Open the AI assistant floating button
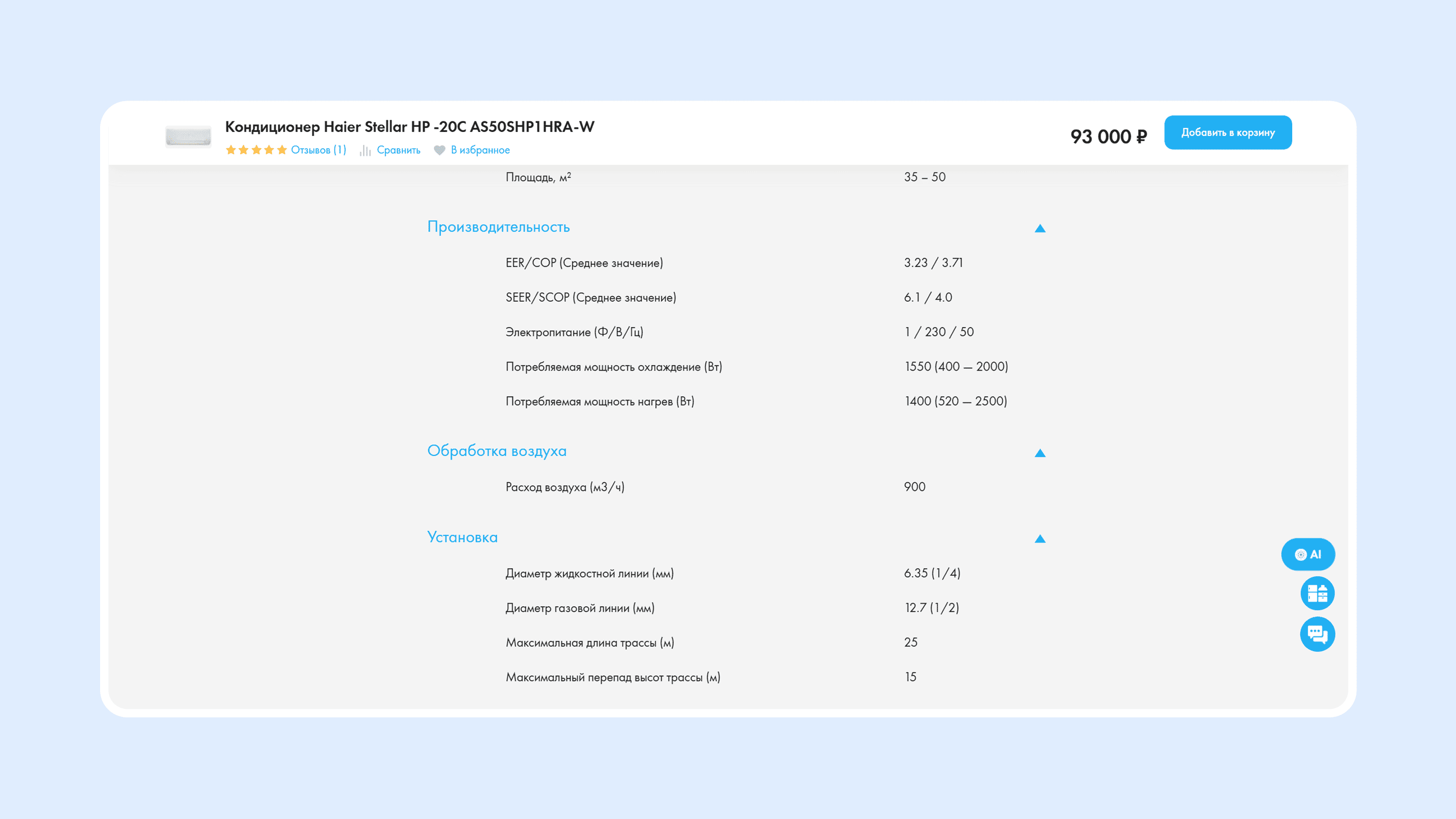 coord(1307,555)
